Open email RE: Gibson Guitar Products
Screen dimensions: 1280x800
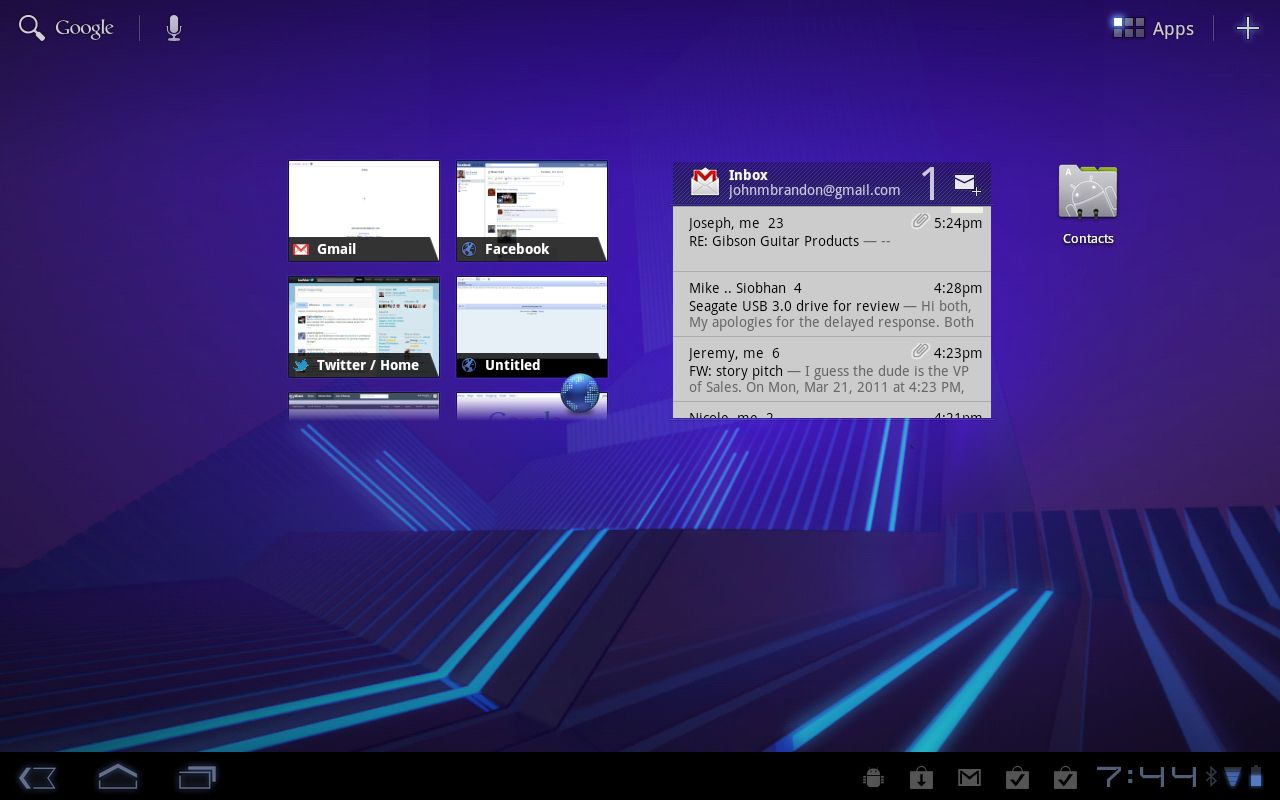pos(832,239)
